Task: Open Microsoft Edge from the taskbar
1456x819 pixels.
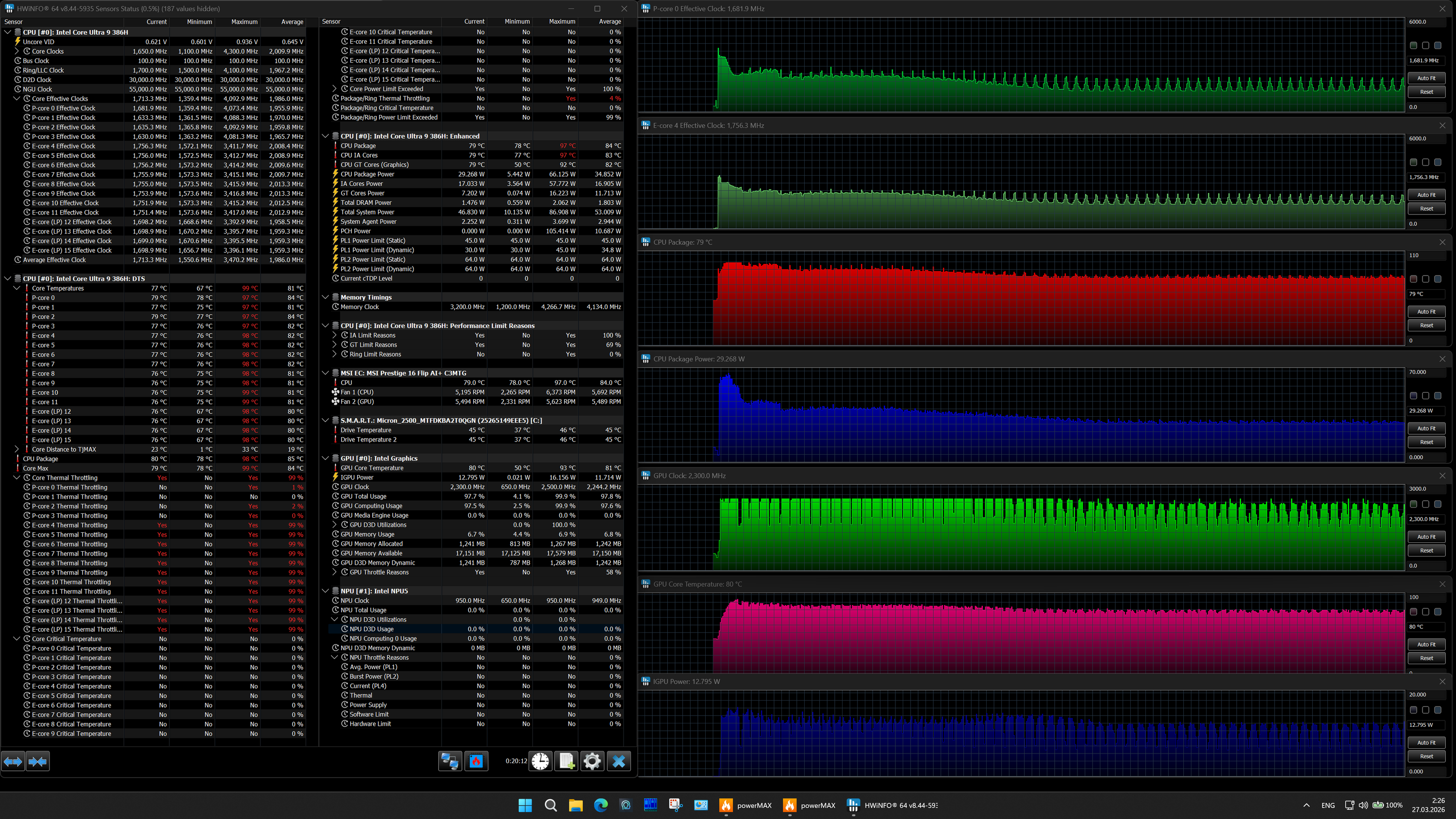Action: pos(600,805)
